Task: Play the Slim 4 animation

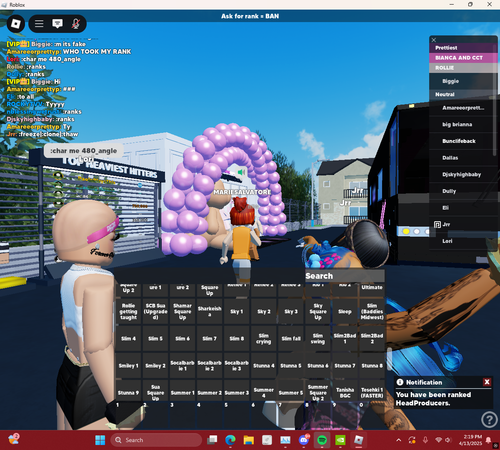Action: [x=128, y=339]
